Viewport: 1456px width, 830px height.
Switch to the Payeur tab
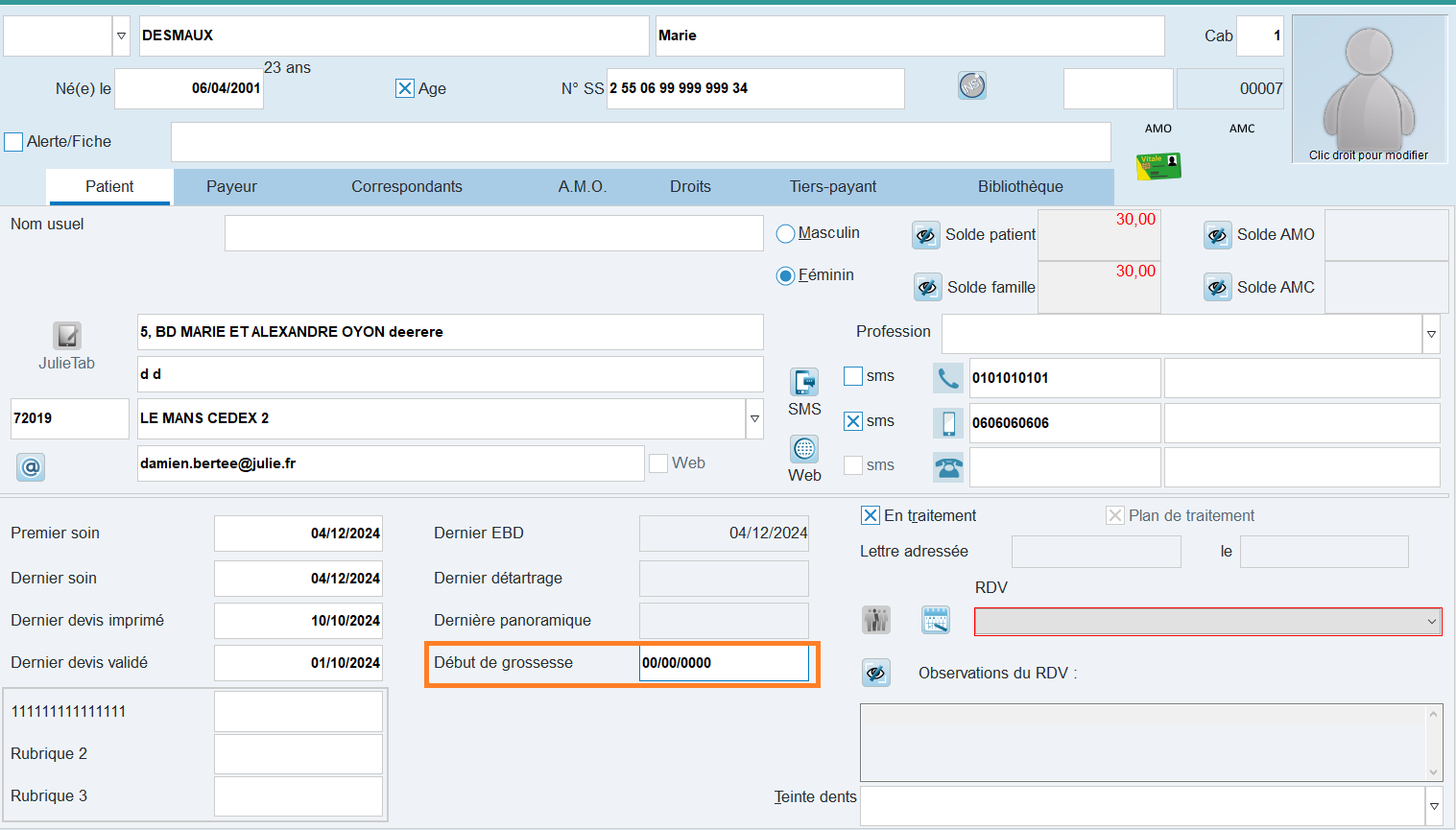coord(231,187)
